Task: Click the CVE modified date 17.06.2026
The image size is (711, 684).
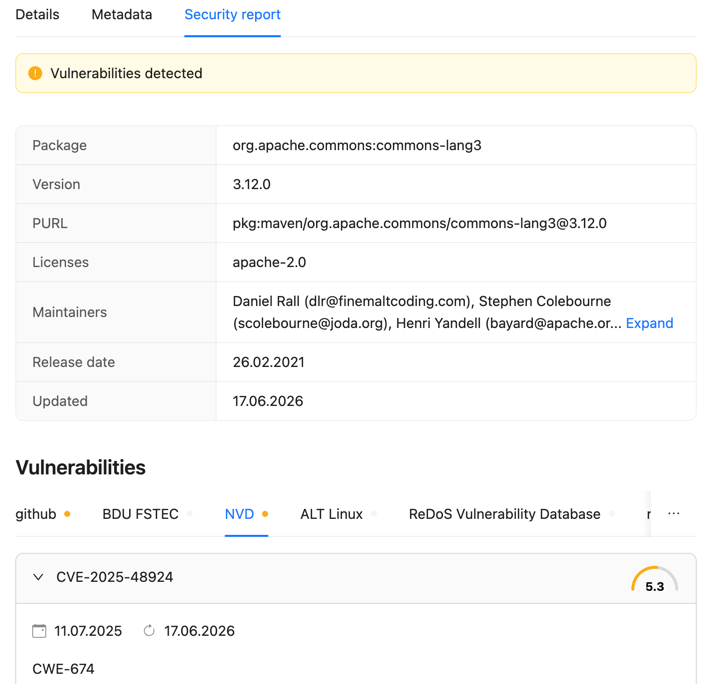Action: (x=200, y=631)
